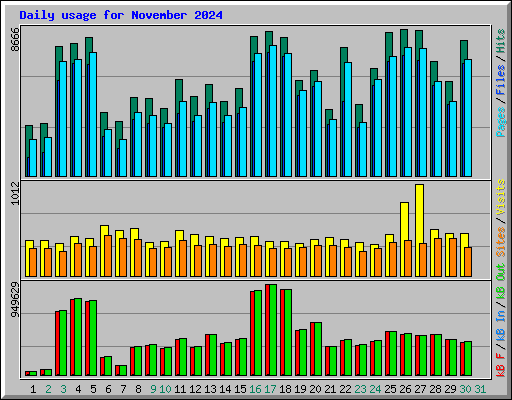This screenshot has width=512, height=400.
Task: Click day 8 on the x-axis
Action: tap(138, 389)
